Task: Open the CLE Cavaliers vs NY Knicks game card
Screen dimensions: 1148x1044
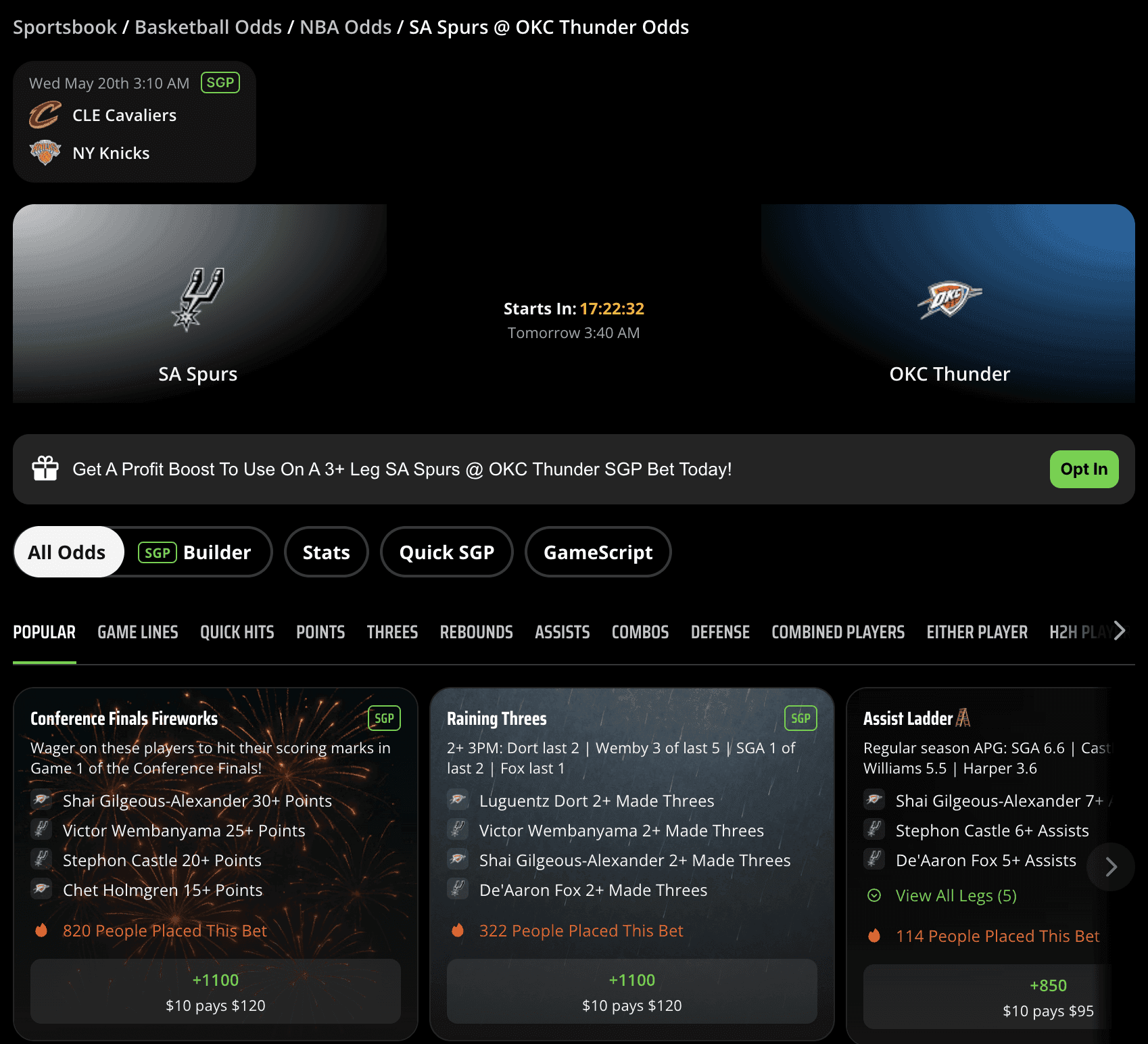Action: coord(135,122)
